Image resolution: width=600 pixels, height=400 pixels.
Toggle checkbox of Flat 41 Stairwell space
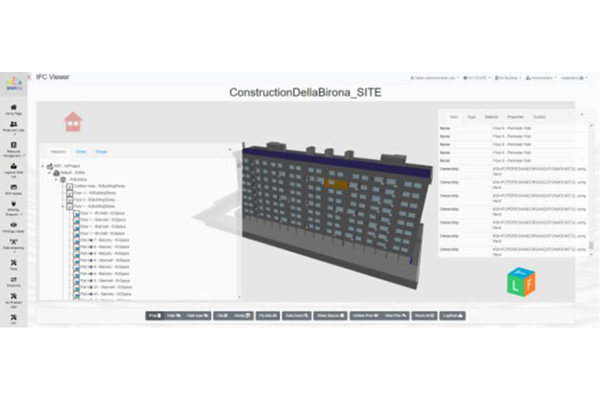77,287
